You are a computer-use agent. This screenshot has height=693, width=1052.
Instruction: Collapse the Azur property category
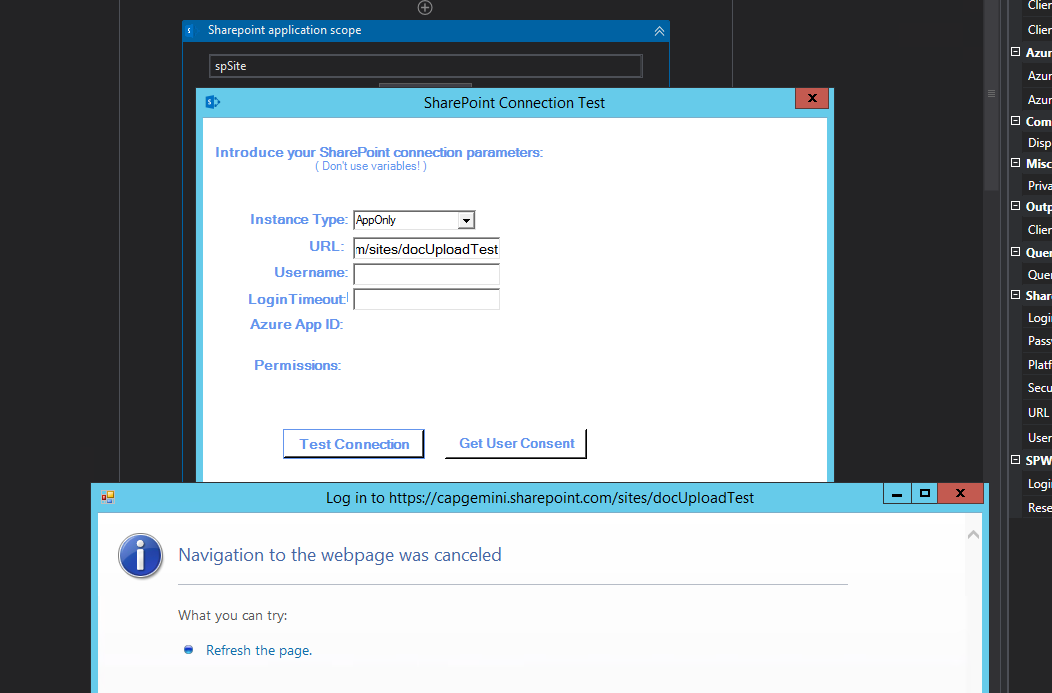[1016, 52]
